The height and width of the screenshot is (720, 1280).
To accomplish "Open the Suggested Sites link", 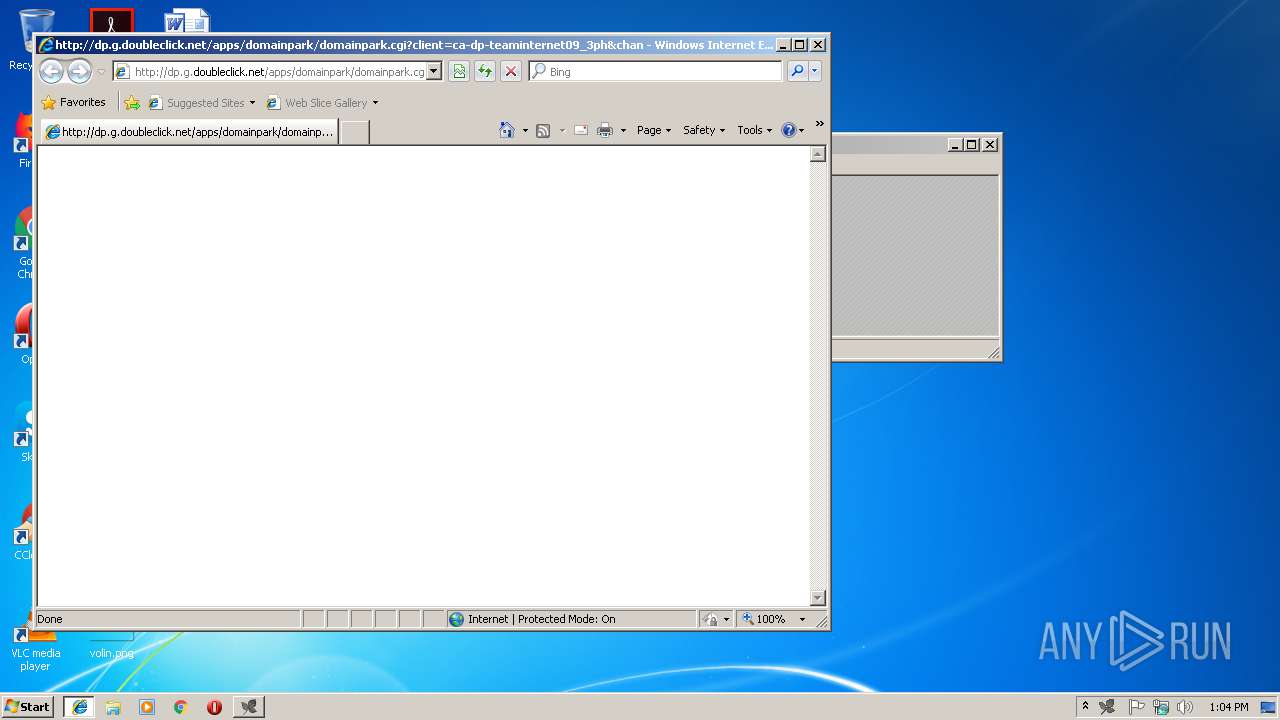I will (201, 102).
